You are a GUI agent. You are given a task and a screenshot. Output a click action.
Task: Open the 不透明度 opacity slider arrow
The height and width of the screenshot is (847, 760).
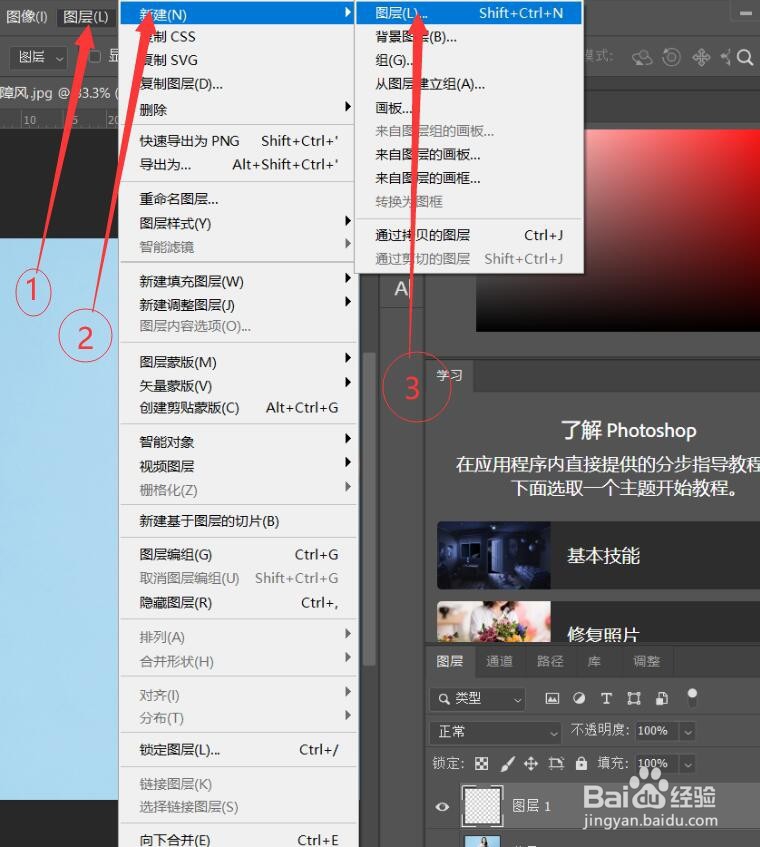(688, 732)
